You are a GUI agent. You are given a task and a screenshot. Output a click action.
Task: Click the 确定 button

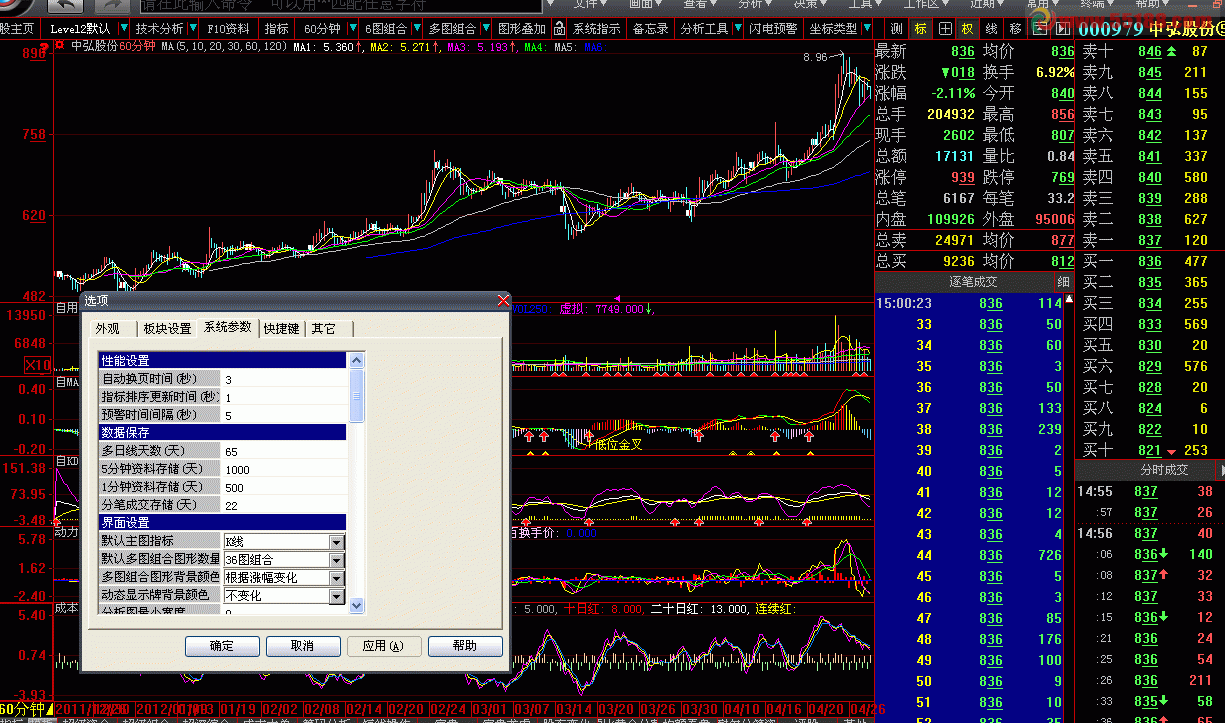click(222, 646)
